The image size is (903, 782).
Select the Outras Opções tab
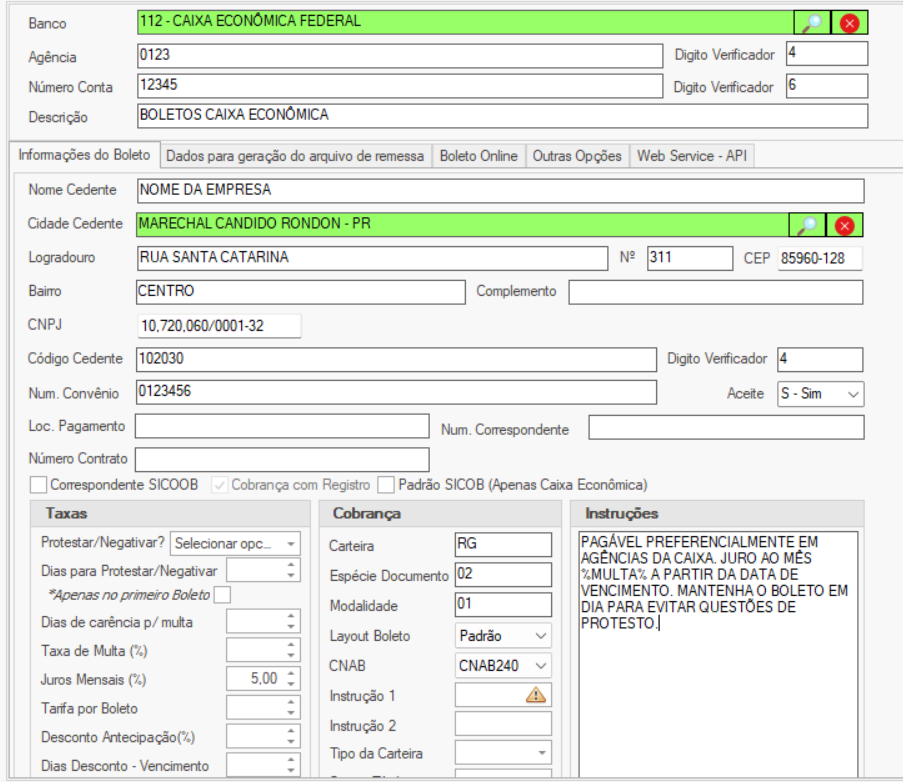pyautogui.click(x=577, y=156)
